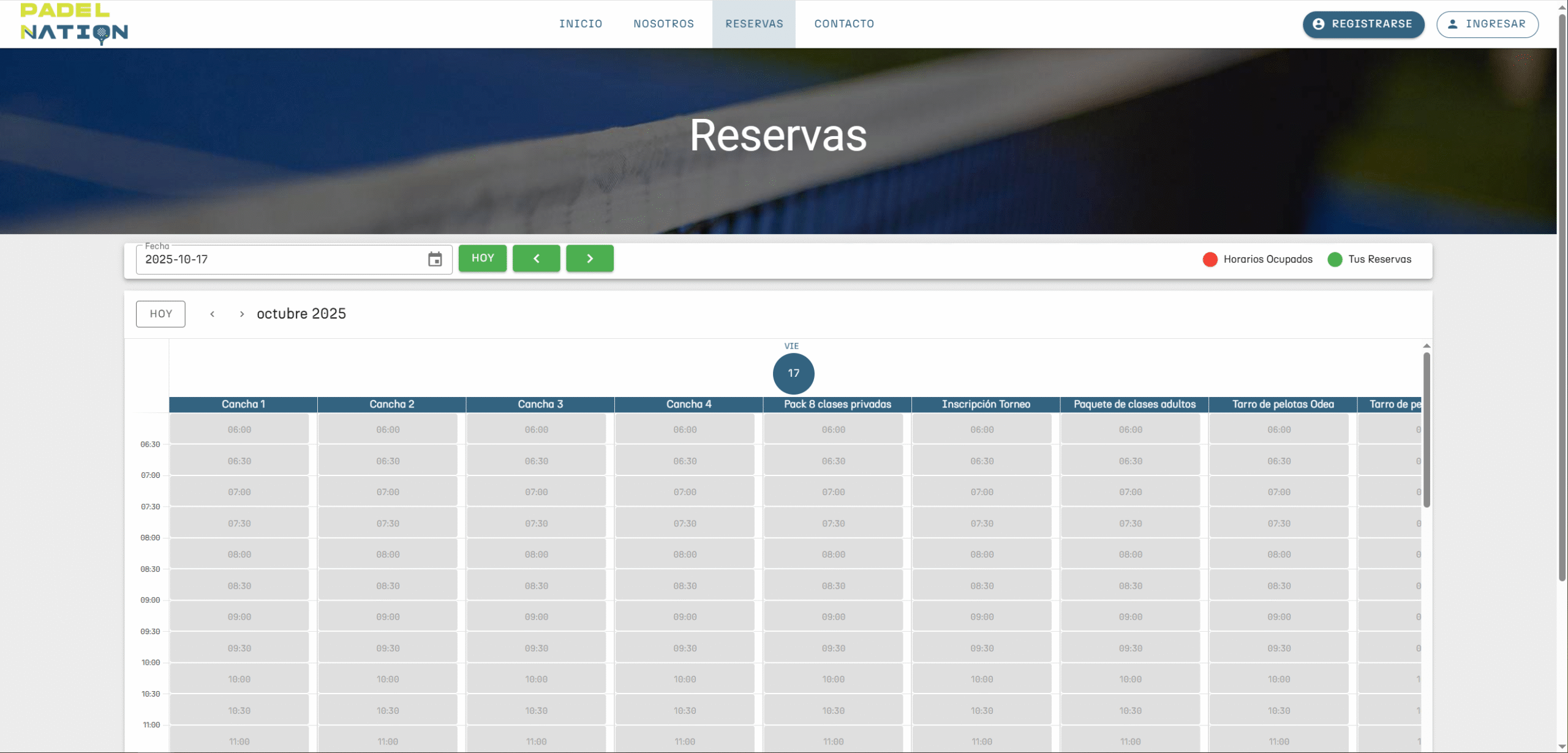Click the green next day arrow button

[x=589, y=259]
